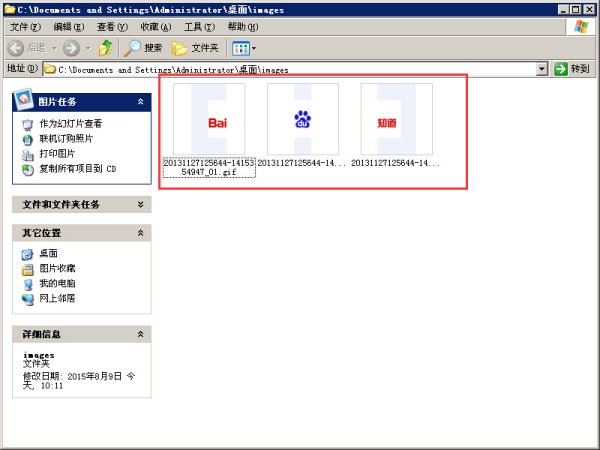This screenshot has height=450, width=600.
Task: Click the printer icon beside 打印图片
Action: [x=28, y=155]
